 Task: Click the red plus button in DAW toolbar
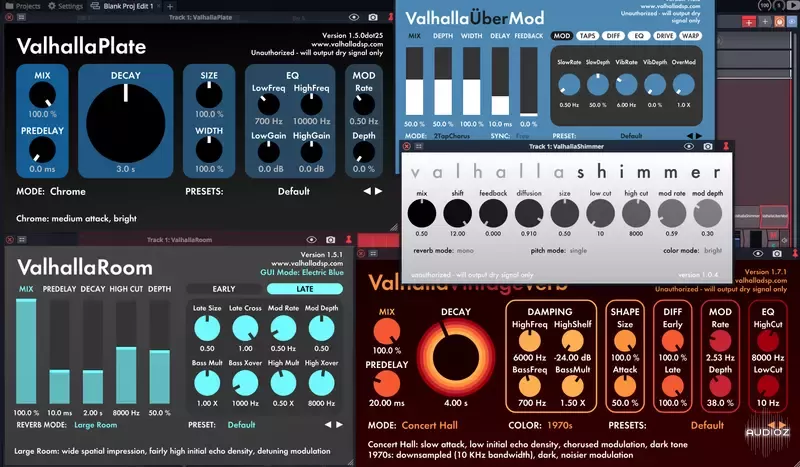tap(748, 21)
